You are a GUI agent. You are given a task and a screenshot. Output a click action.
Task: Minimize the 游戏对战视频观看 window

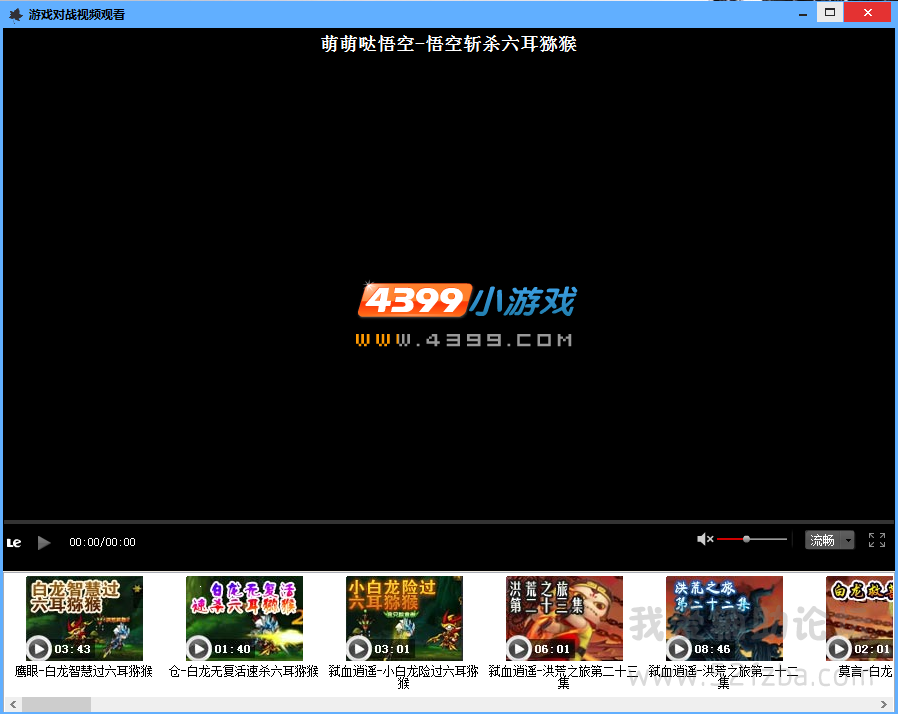point(803,14)
